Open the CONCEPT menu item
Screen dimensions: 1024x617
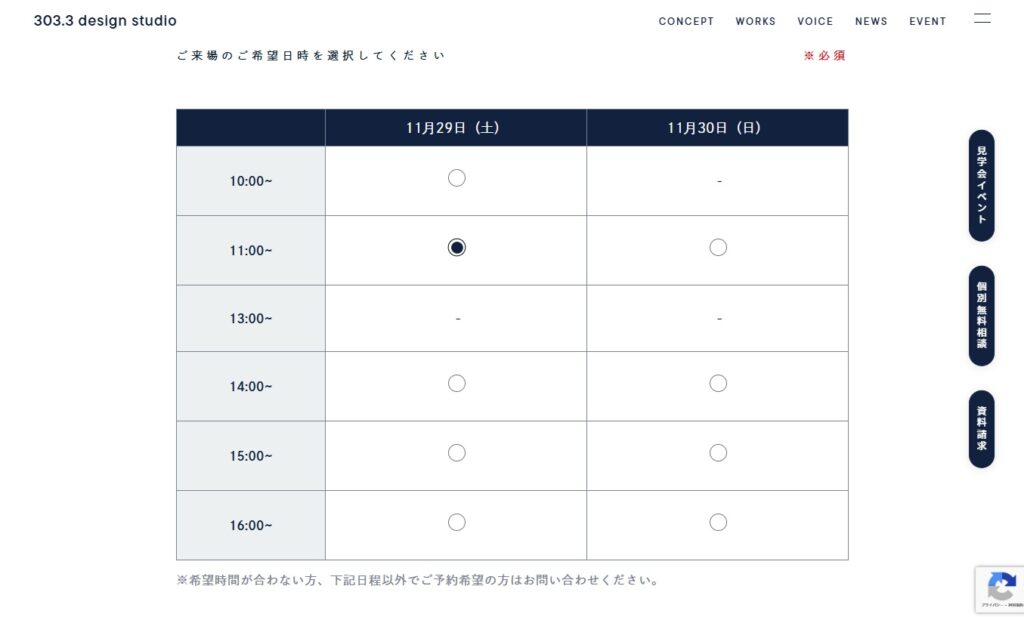pyautogui.click(x=686, y=21)
